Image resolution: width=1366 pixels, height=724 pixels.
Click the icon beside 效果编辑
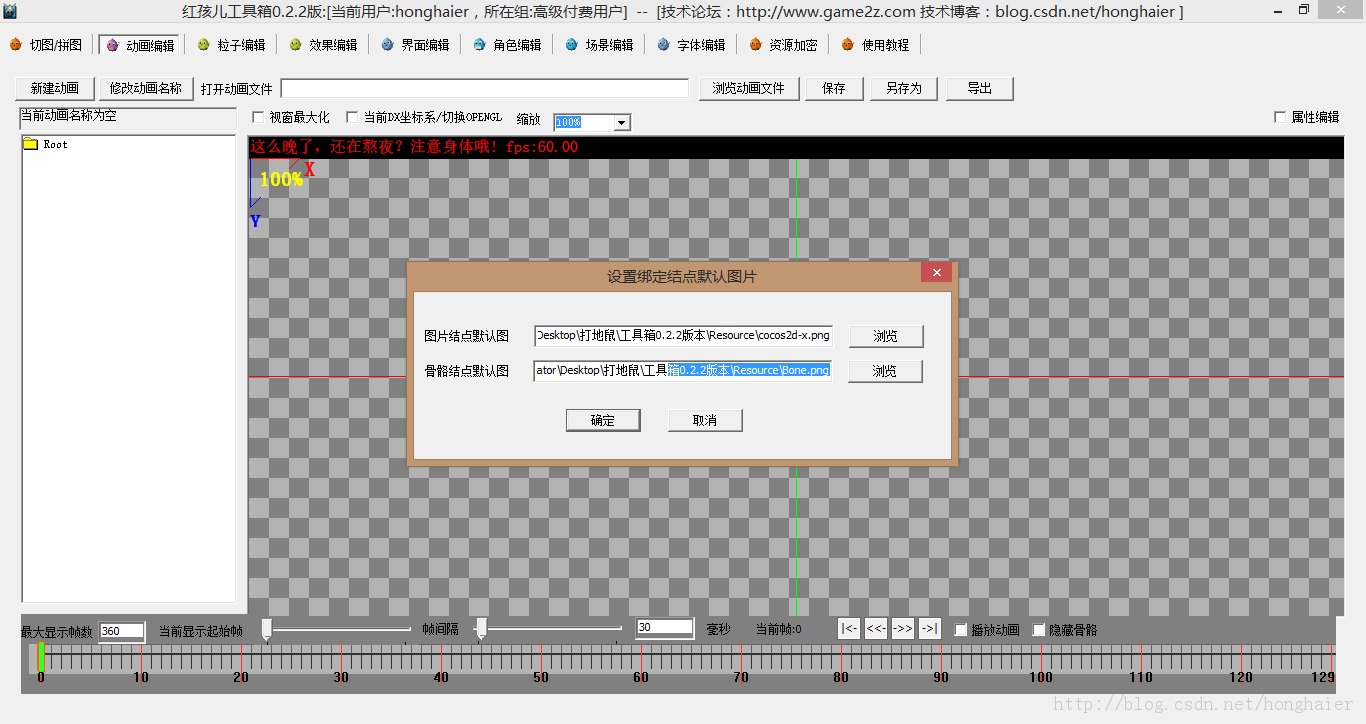tap(295, 45)
